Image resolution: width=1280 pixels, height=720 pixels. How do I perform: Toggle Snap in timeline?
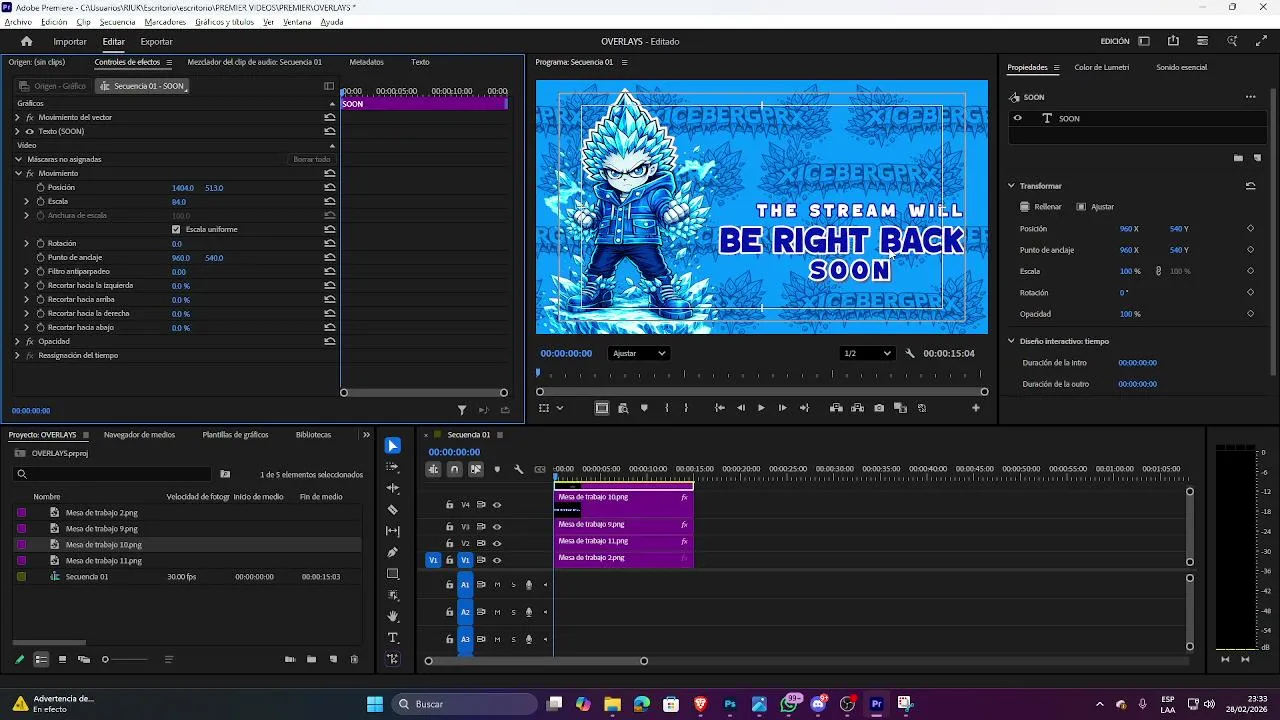454,469
